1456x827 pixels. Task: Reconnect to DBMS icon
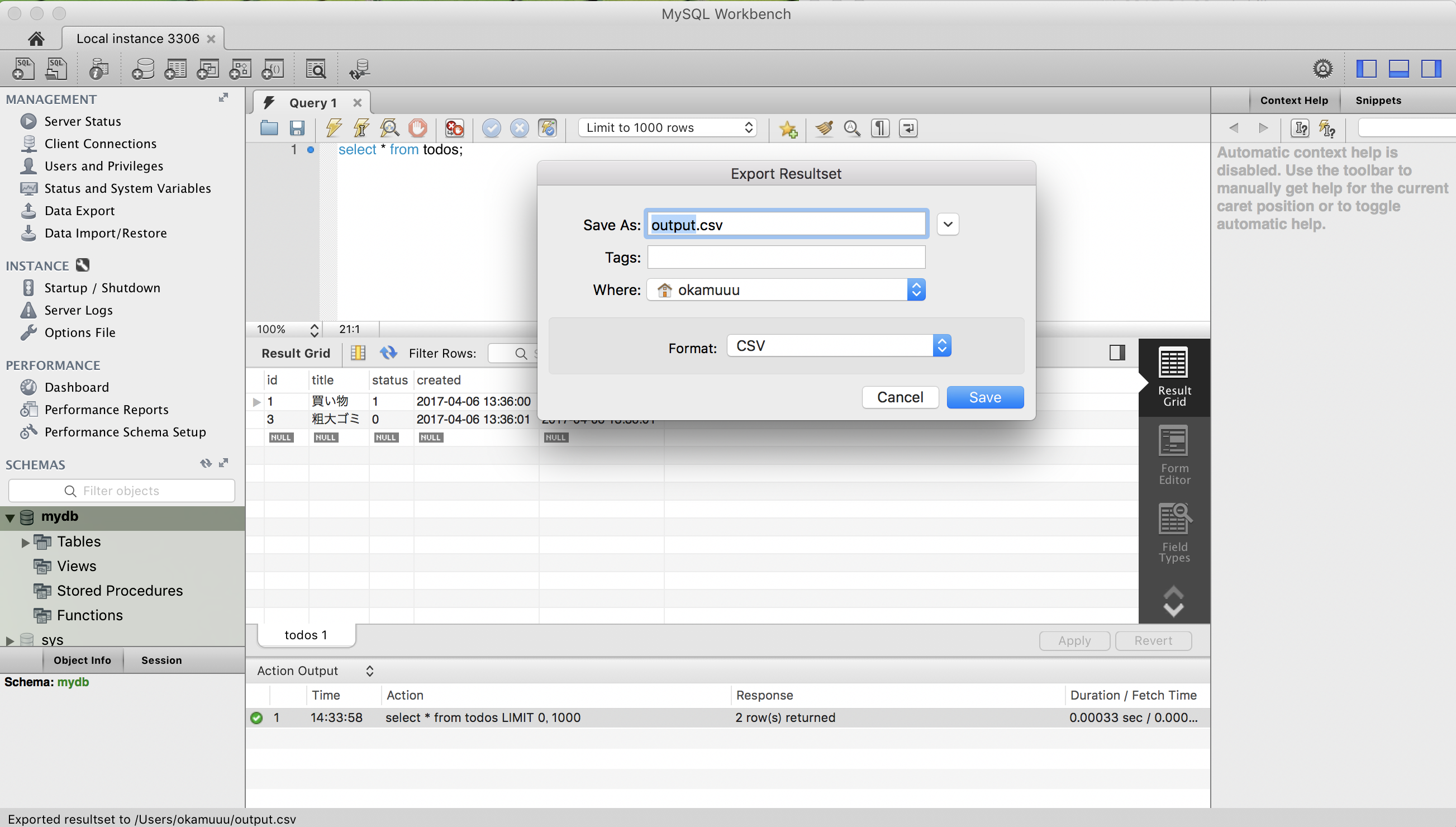coord(359,69)
